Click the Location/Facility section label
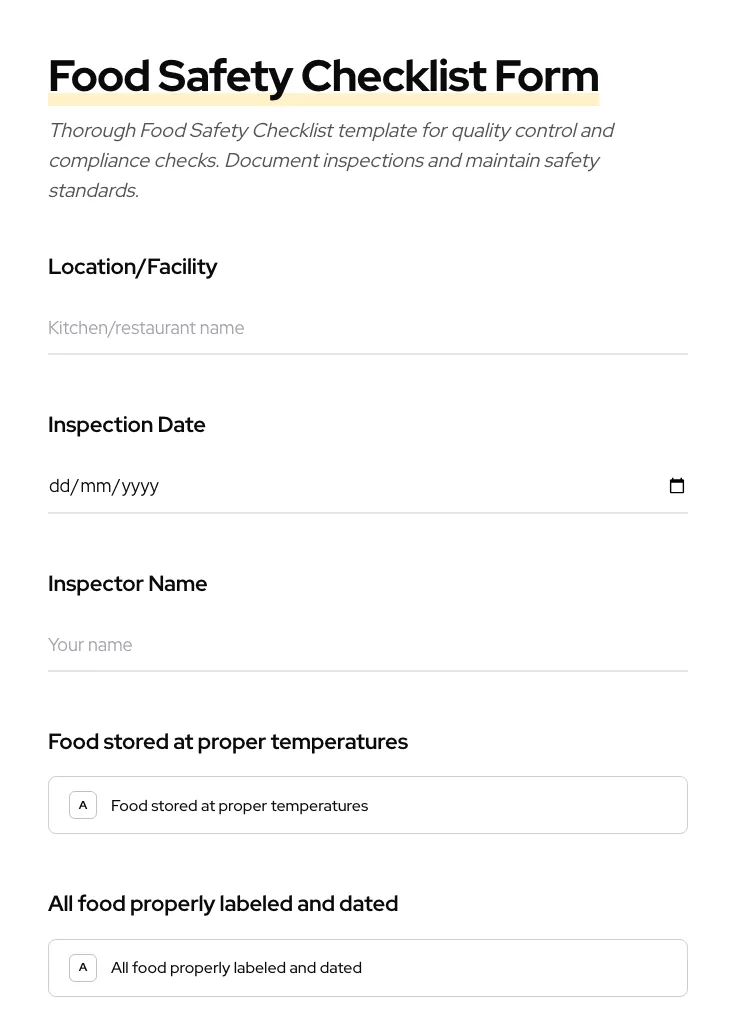 click(x=133, y=266)
